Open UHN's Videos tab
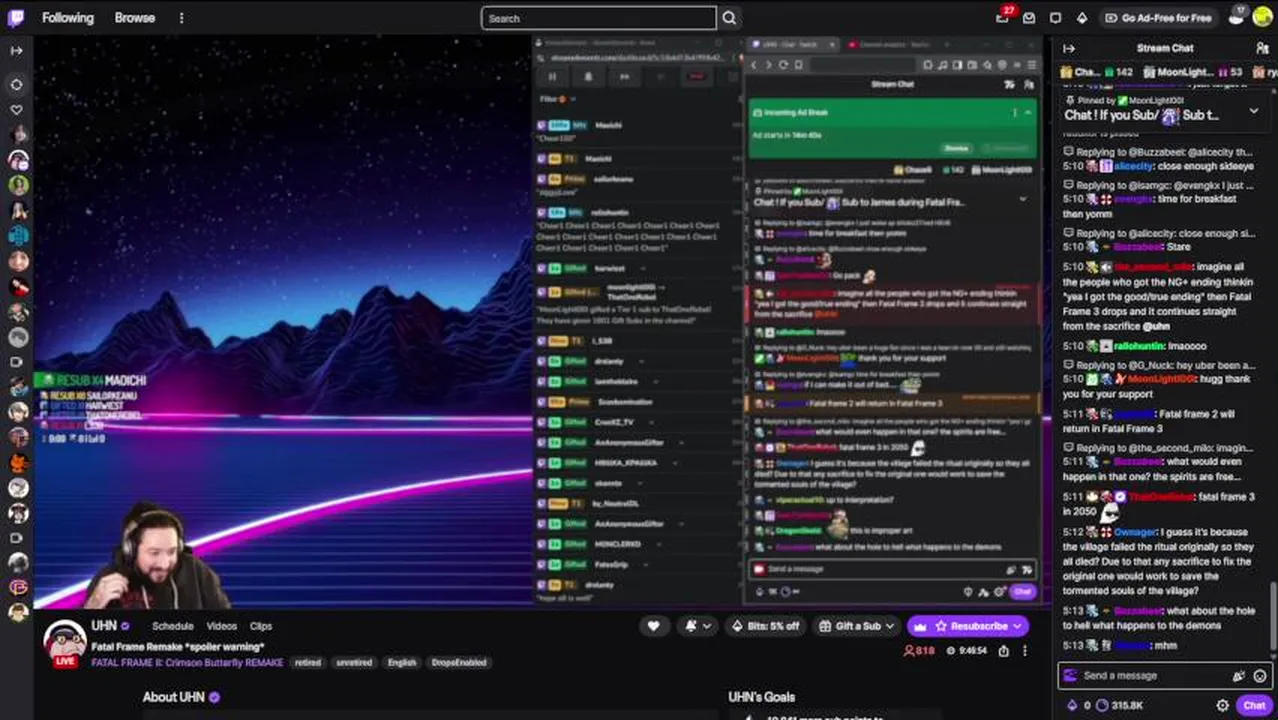This screenshot has width=1278, height=720. click(222, 626)
